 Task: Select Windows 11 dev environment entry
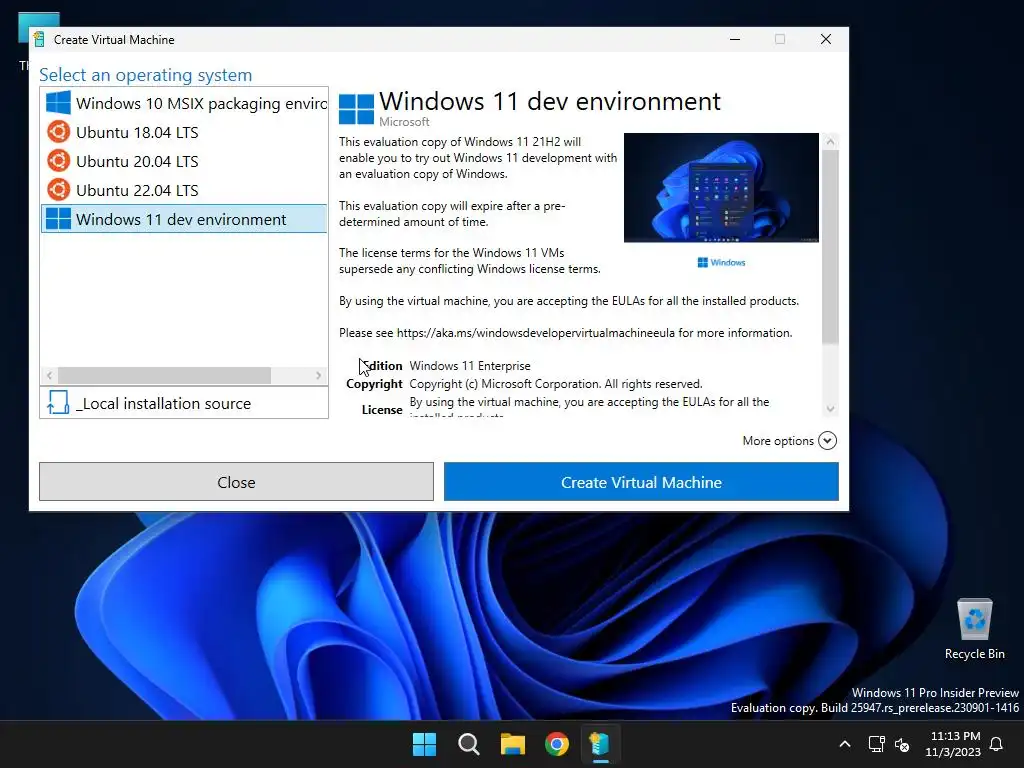[184, 219]
